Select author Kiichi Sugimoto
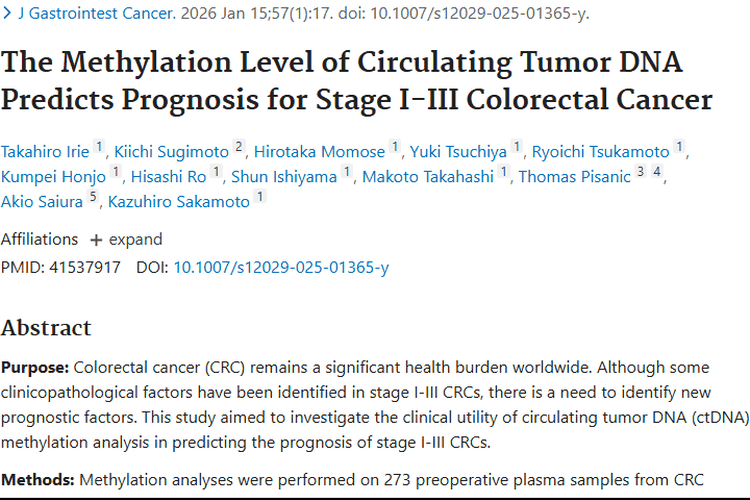The height and width of the screenshot is (500, 750). [x=170, y=152]
